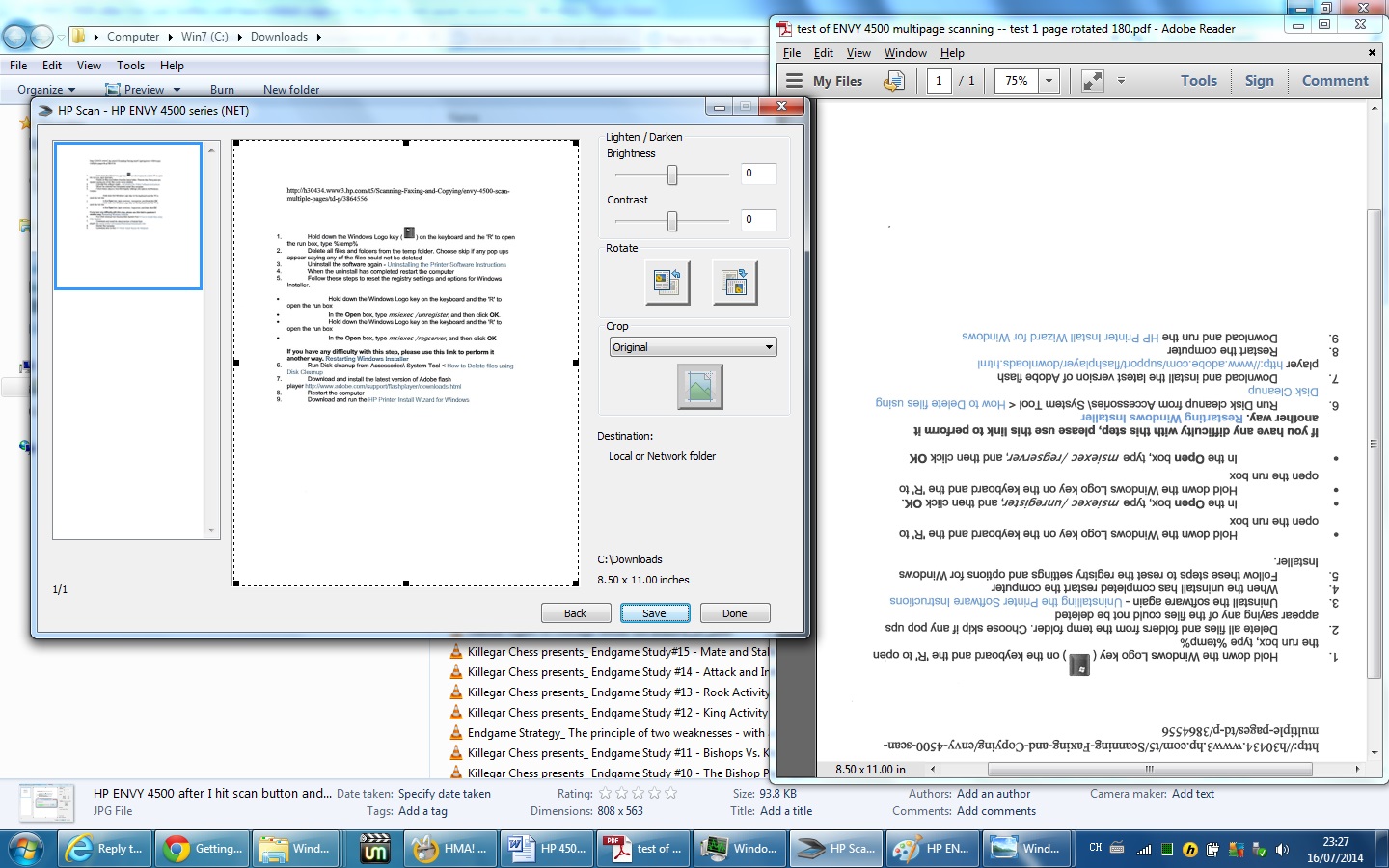The width and height of the screenshot is (1389, 868).
Task: Open the recent pages dropdown beside Forward button
Action: point(61,38)
